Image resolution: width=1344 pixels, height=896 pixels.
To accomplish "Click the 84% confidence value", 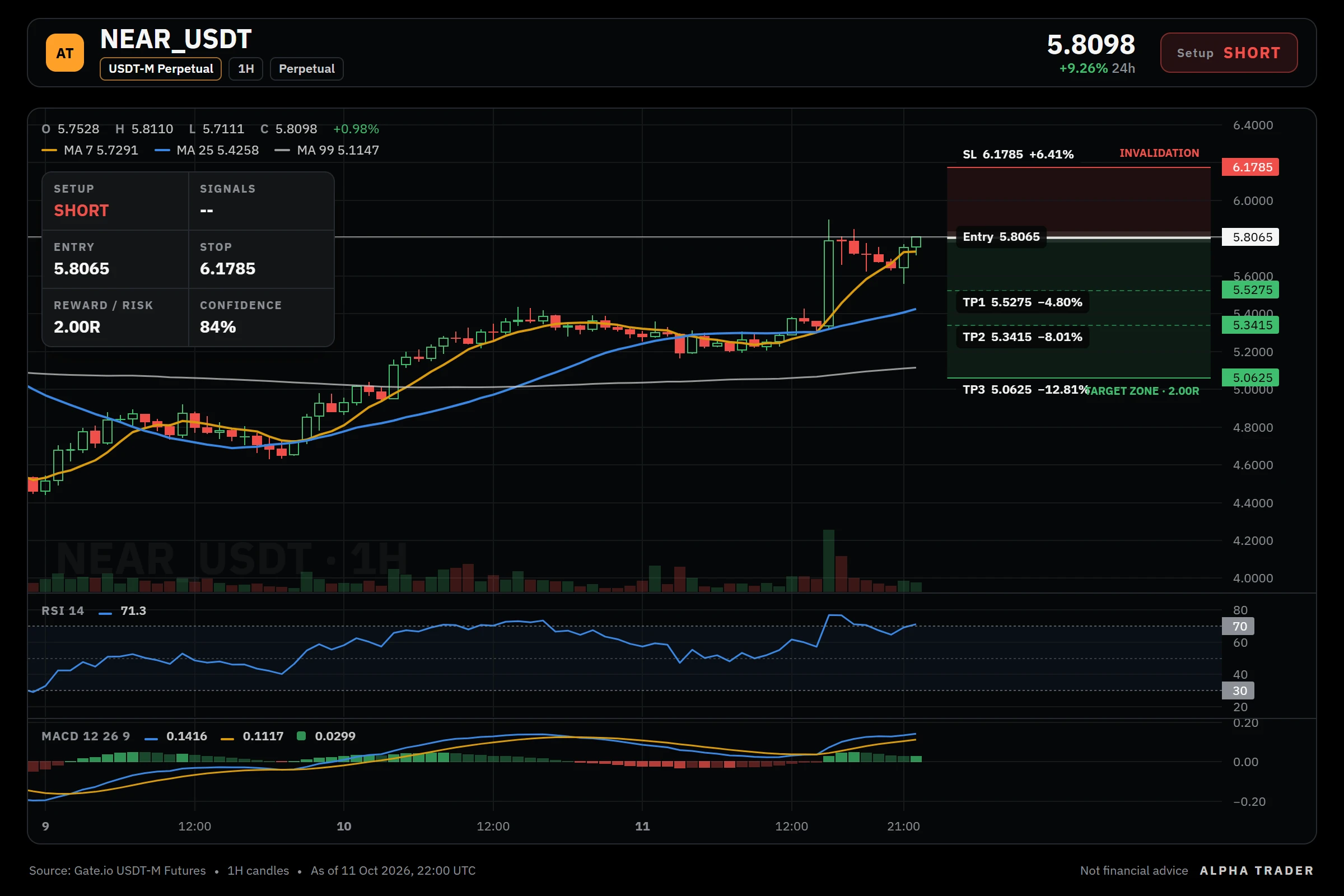I will pos(218,328).
